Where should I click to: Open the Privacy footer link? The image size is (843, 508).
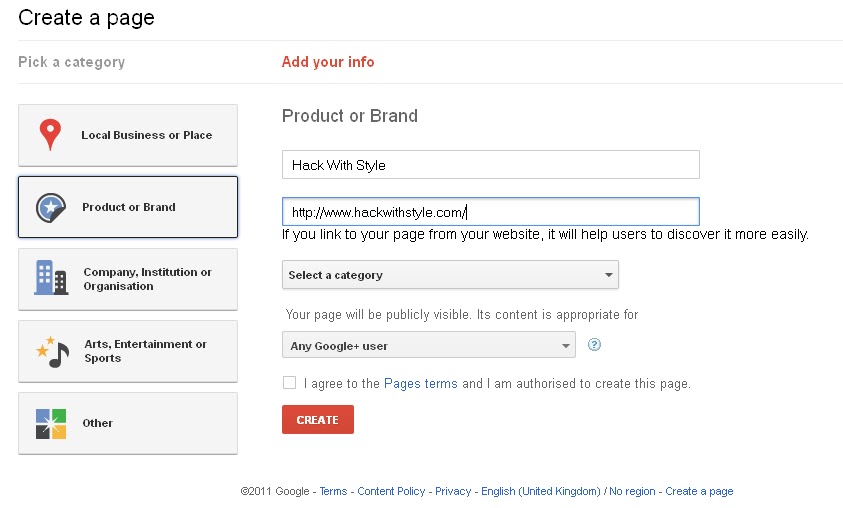pyautogui.click(x=453, y=491)
